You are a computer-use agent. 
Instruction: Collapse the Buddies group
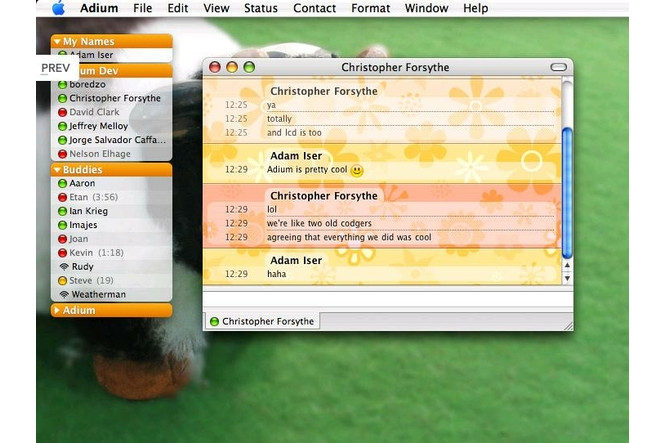pos(57,170)
